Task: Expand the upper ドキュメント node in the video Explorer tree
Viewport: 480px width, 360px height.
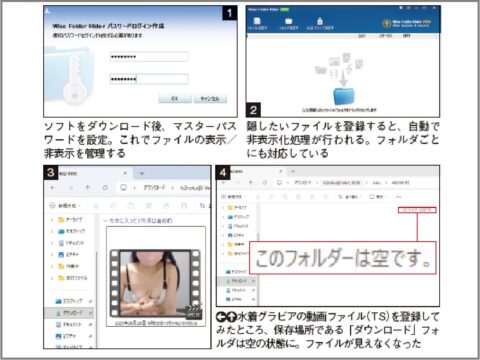Action: [52, 243]
